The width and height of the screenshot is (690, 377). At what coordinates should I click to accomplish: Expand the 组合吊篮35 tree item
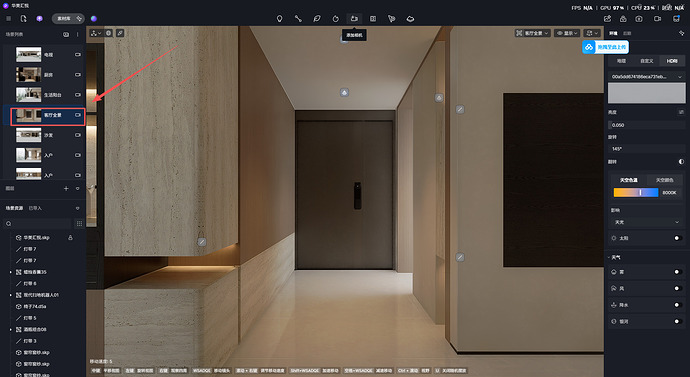pyautogui.click(x=11, y=272)
